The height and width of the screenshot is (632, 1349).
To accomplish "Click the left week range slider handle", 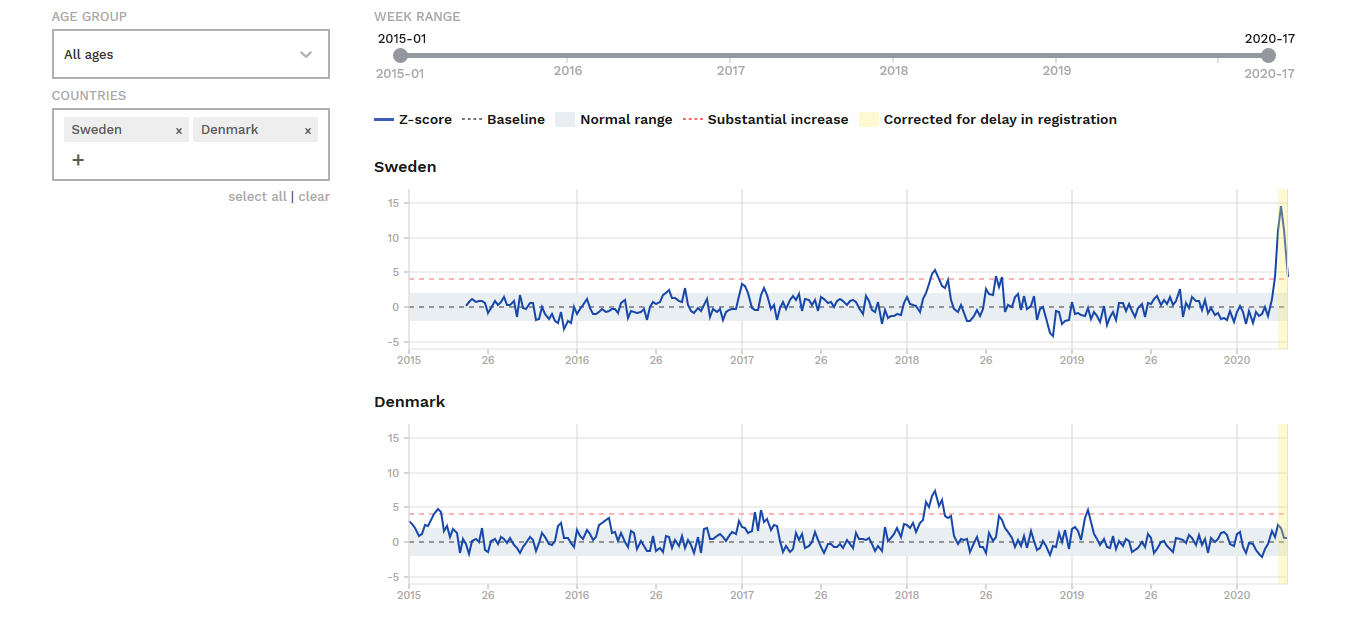I will (400, 55).
